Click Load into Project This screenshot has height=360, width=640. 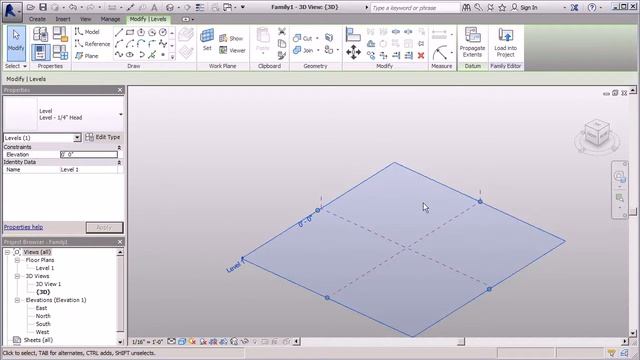coord(505,42)
